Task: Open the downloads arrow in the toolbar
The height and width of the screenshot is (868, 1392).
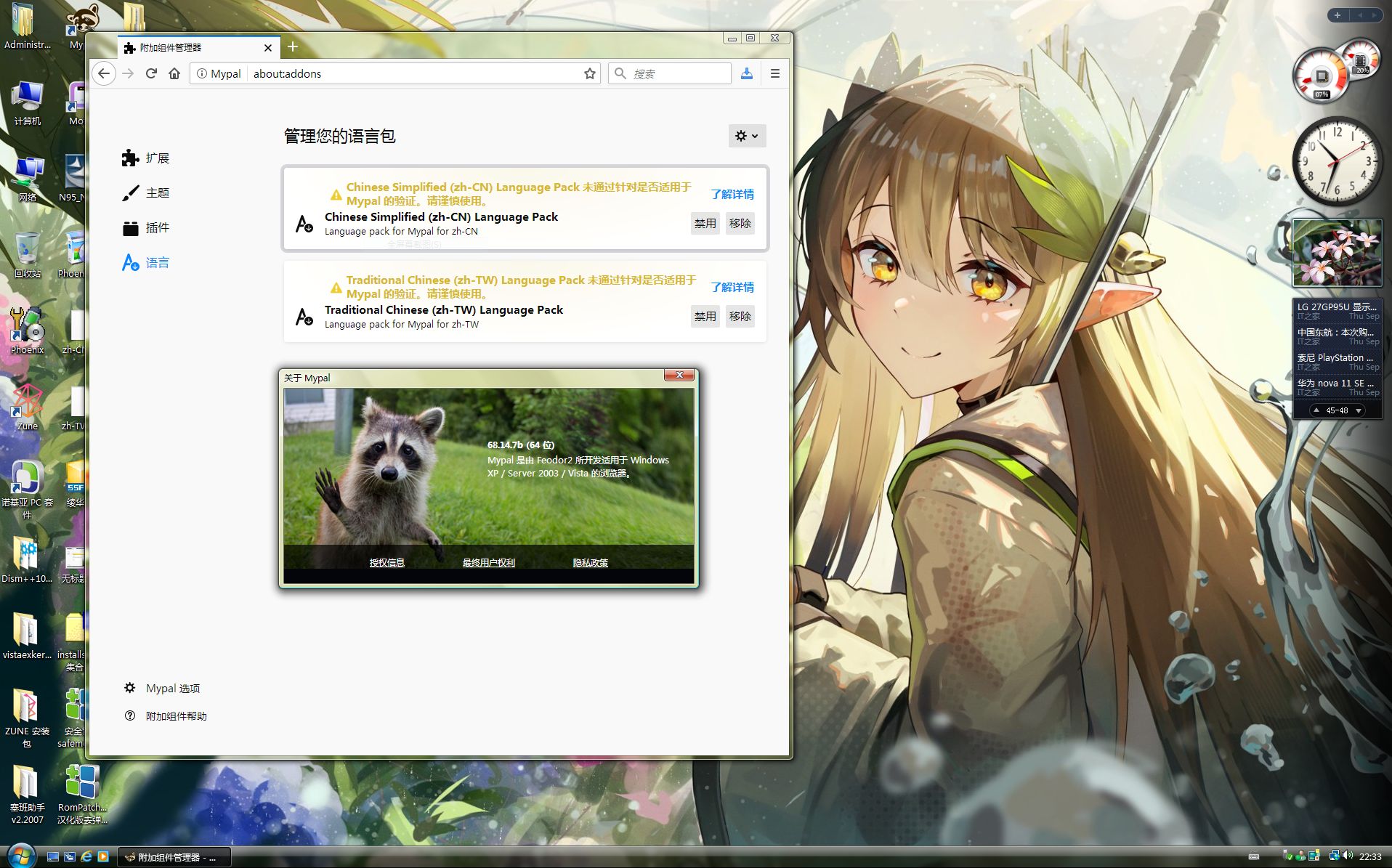Action: click(x=746, y=73)
